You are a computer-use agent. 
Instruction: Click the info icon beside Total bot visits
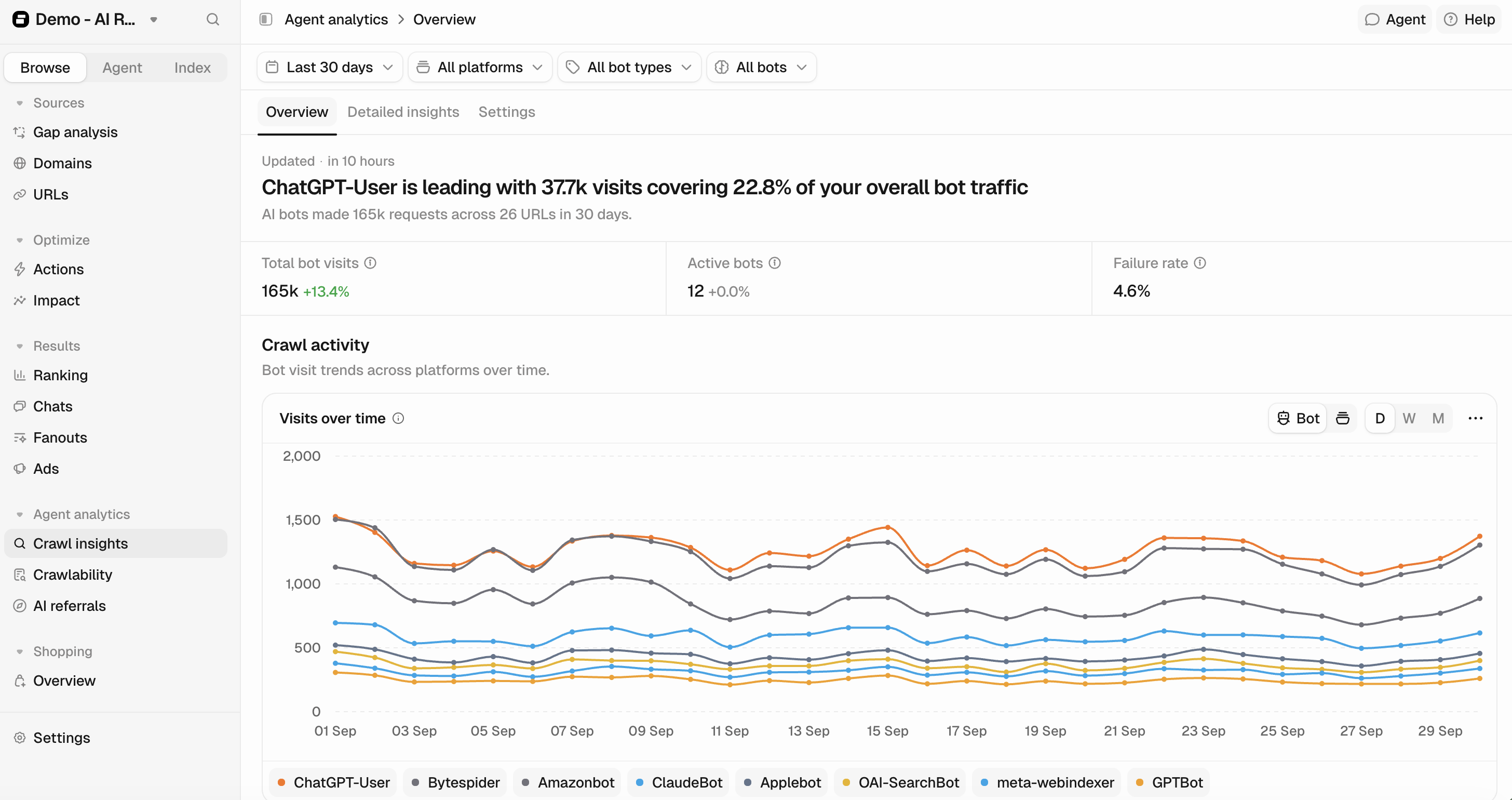click(370, 263)
